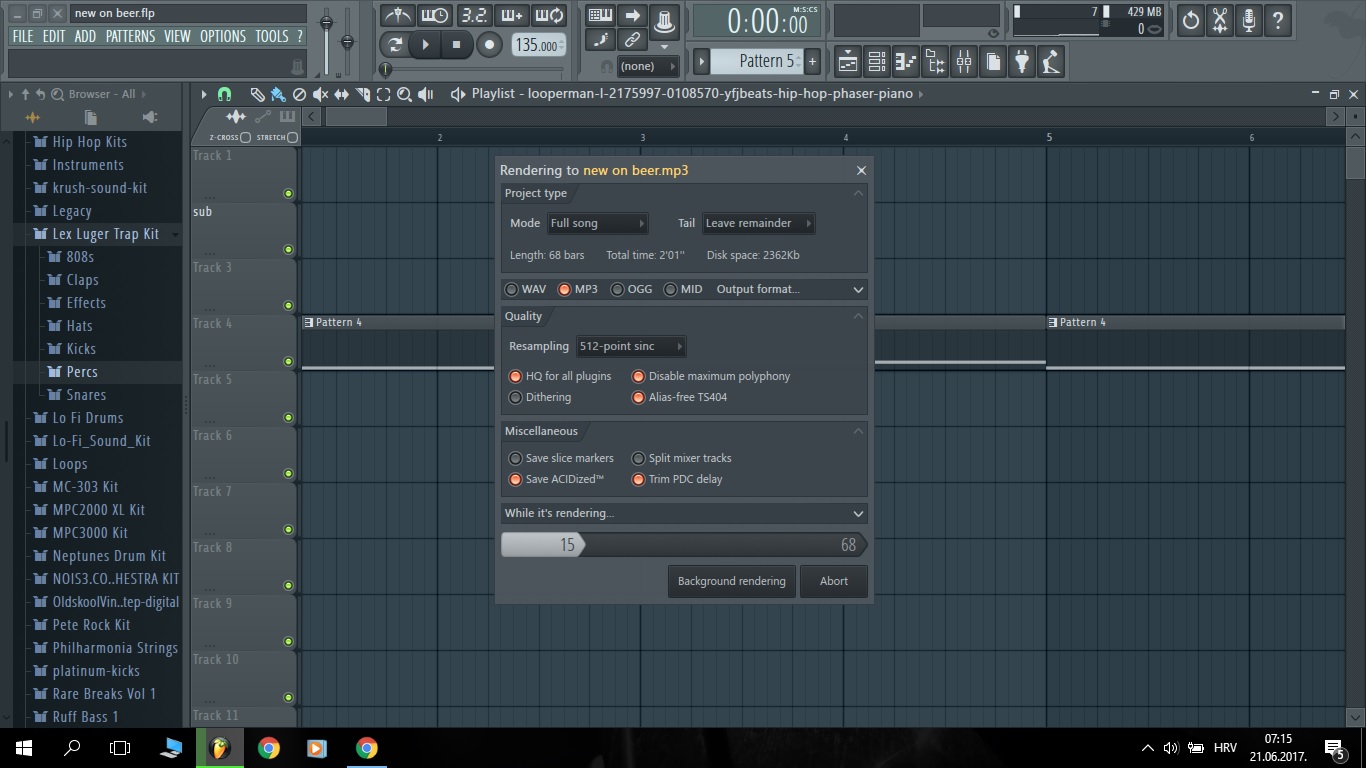Click the main volume slider

tap(326, 40)
